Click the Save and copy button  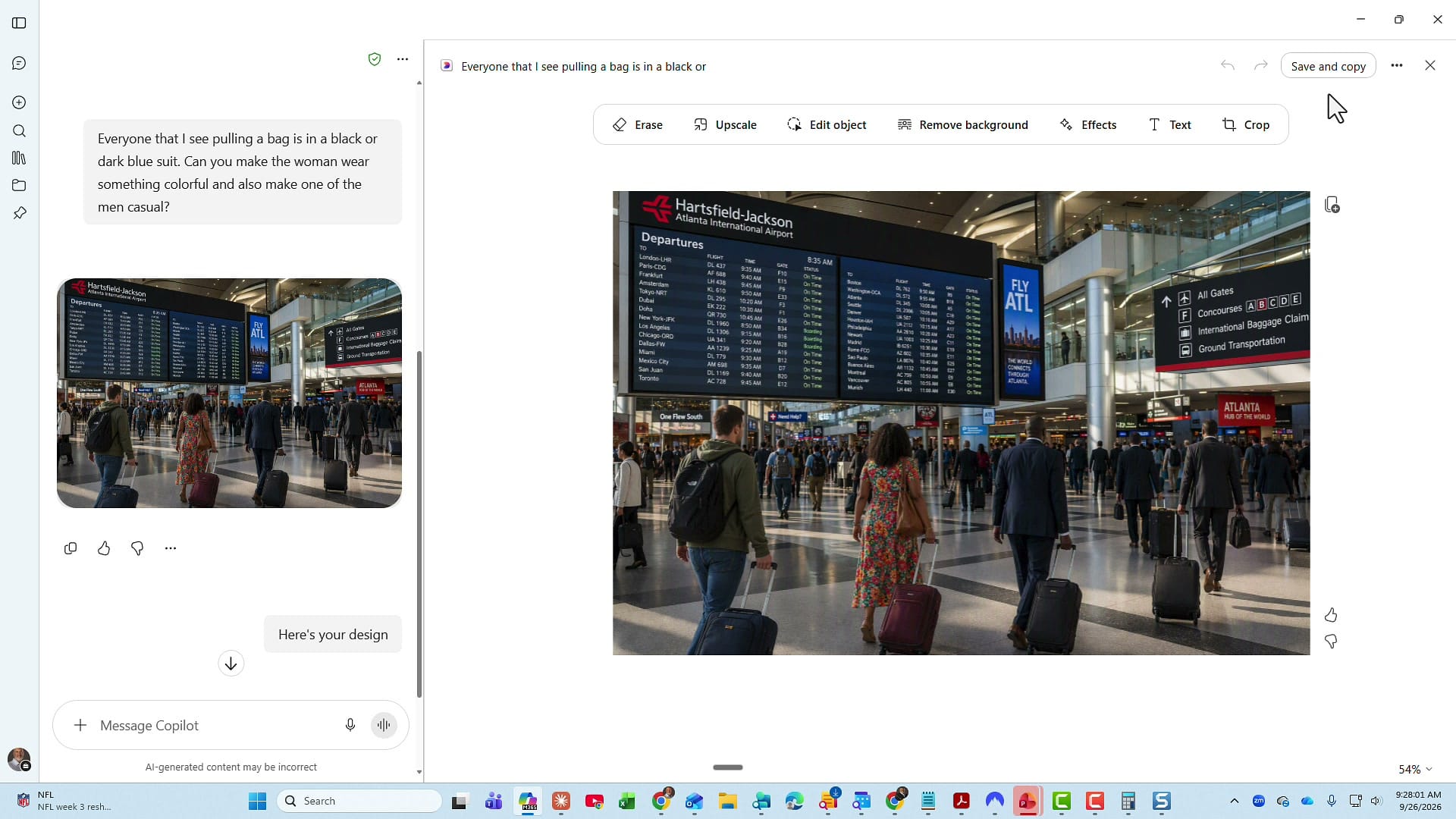(1328, 66)
